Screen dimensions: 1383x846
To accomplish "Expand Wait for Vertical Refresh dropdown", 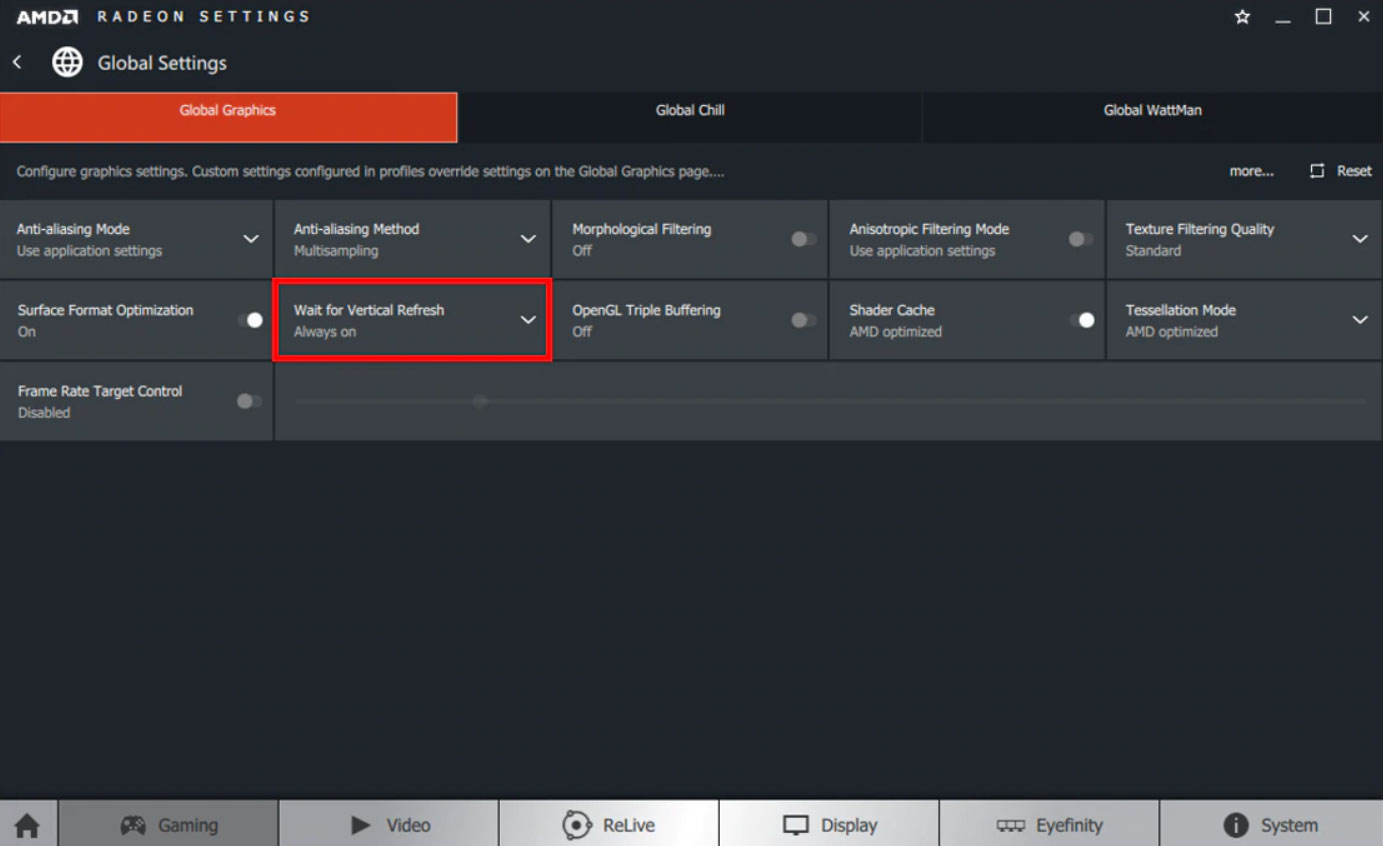I will tap(527, 320).
